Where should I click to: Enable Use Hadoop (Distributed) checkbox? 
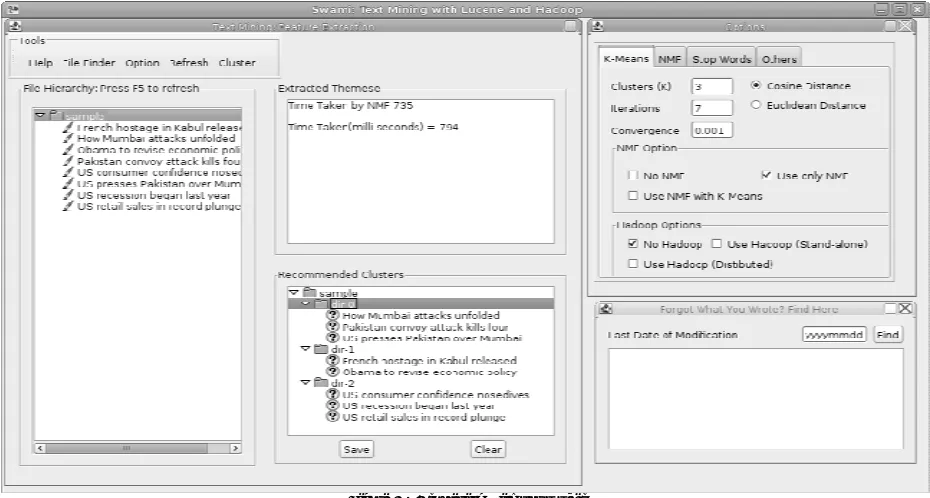click(x=633, y=264)
